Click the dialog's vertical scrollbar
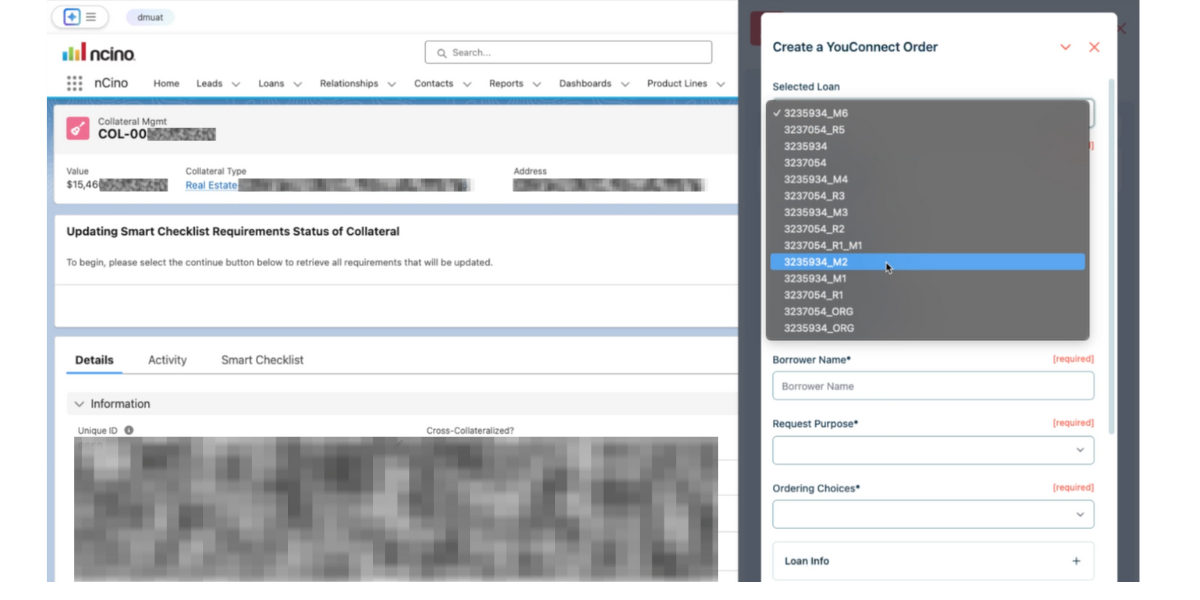The width and height of the screenshot is (1200, 600). click(1111, 255)
